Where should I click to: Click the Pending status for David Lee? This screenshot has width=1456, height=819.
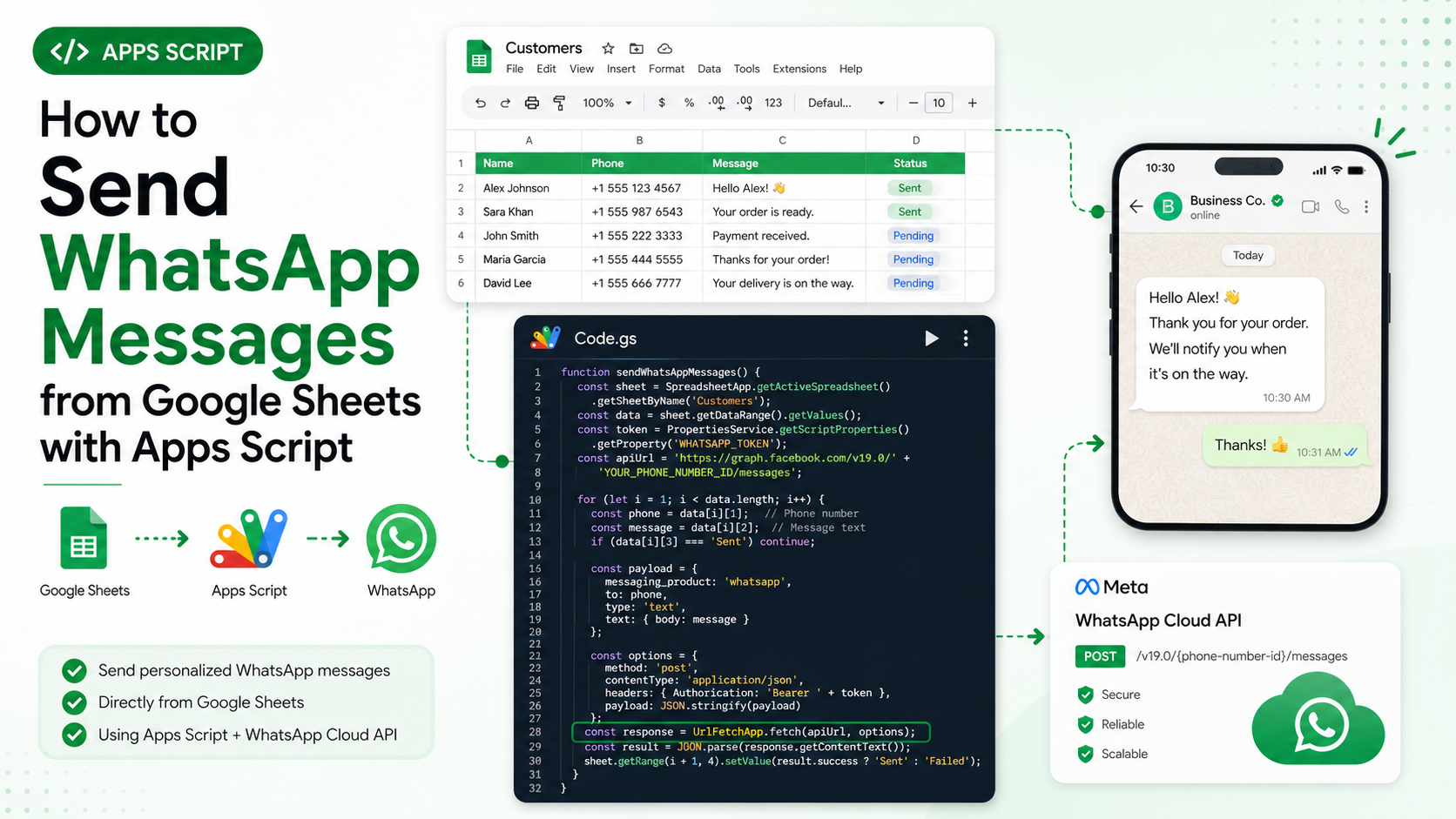click(913, 283)
